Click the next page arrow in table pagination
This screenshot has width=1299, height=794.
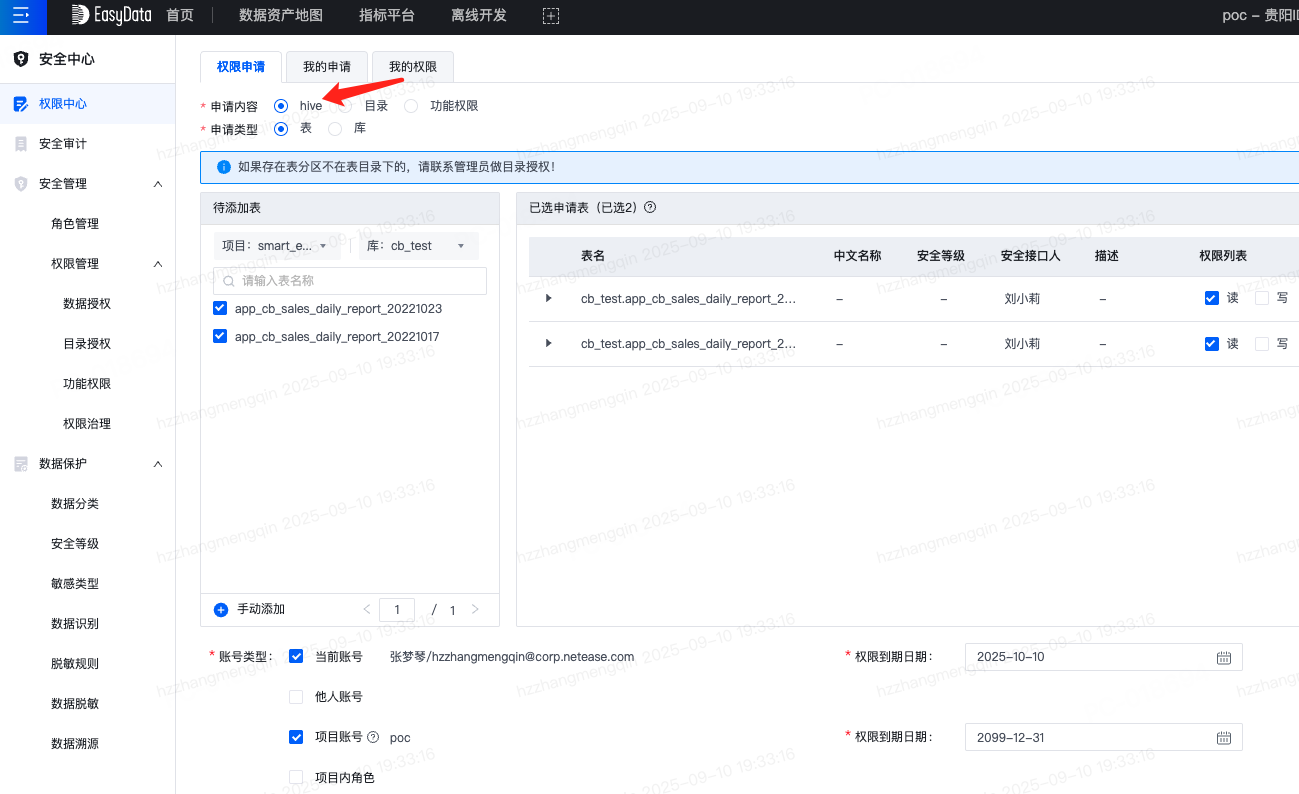[x=475, y=609]
